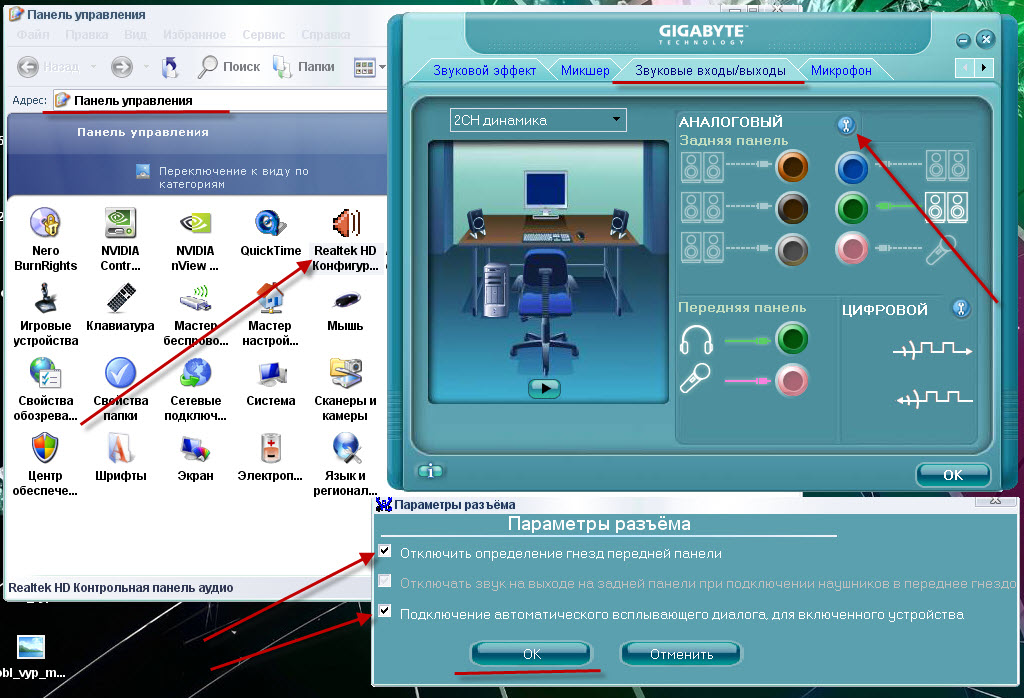This screenshot has width=1024, height=698.
Task: Open Клавиатура settings icon
Action: coord(120,308)
